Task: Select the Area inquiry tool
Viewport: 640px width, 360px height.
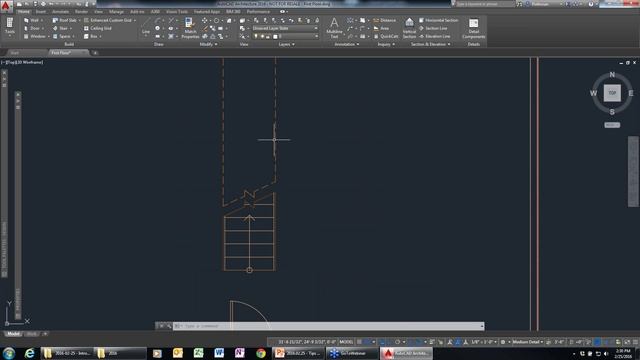Action: click(381, 28)
